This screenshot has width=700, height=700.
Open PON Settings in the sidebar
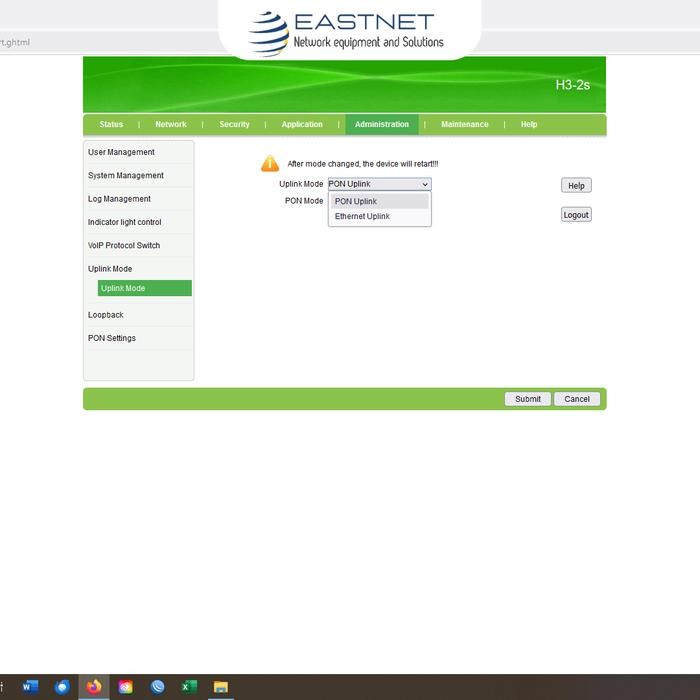click(112, 338)
